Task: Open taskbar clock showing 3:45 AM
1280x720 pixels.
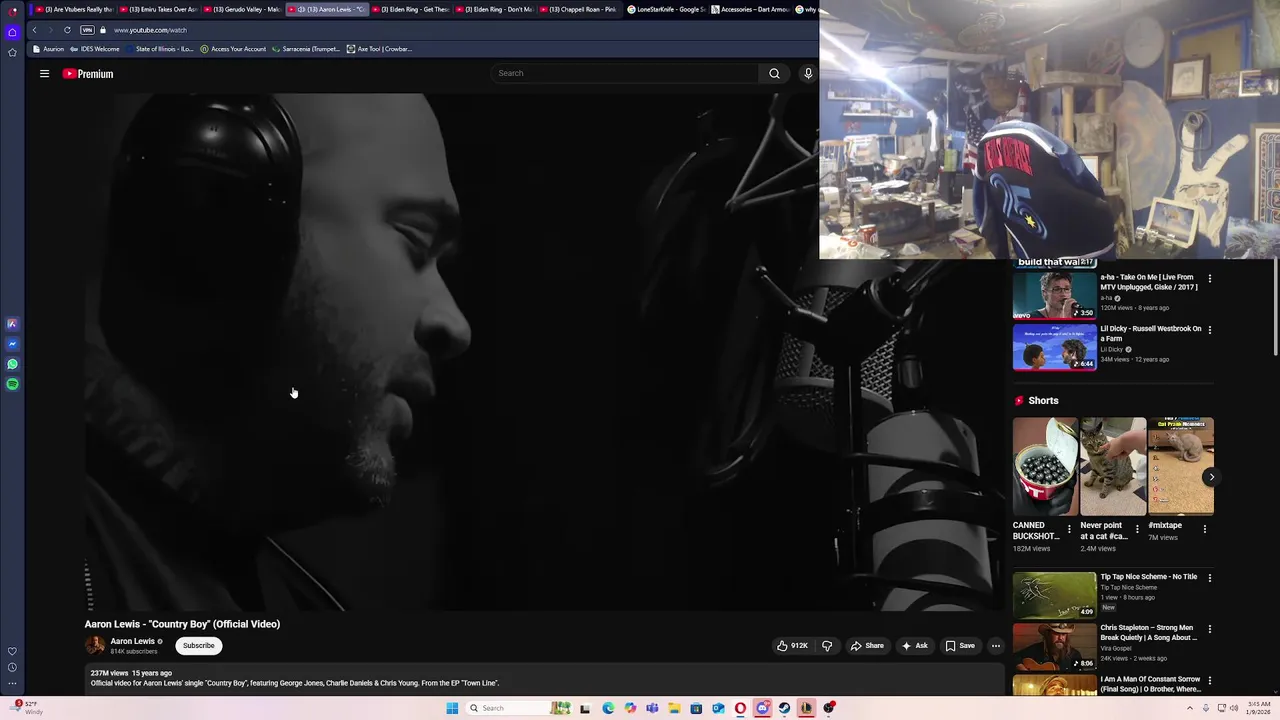Action: click(1257, 708)
